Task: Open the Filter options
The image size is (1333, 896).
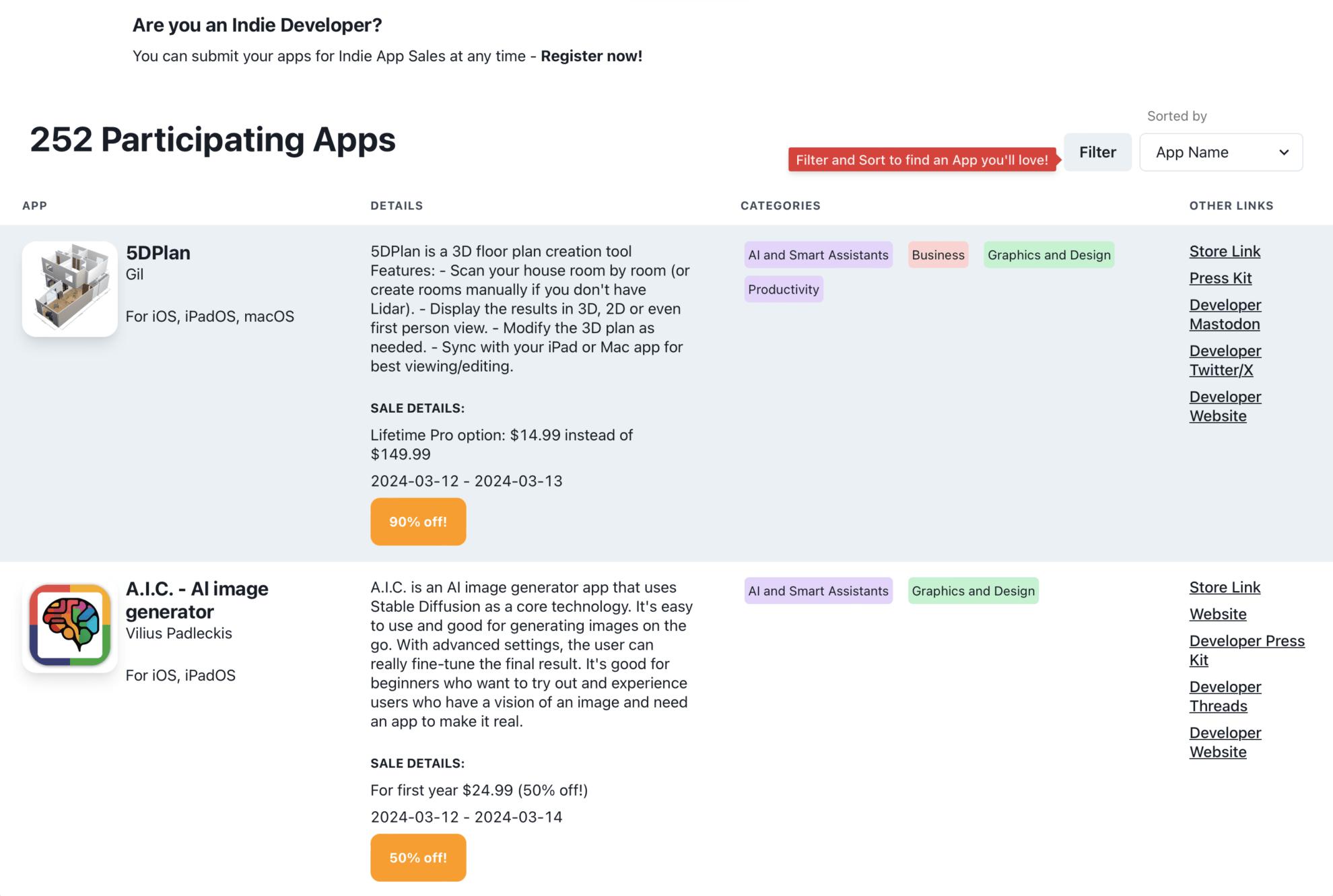Action: pyautogui.click(x=1097, y=152)
